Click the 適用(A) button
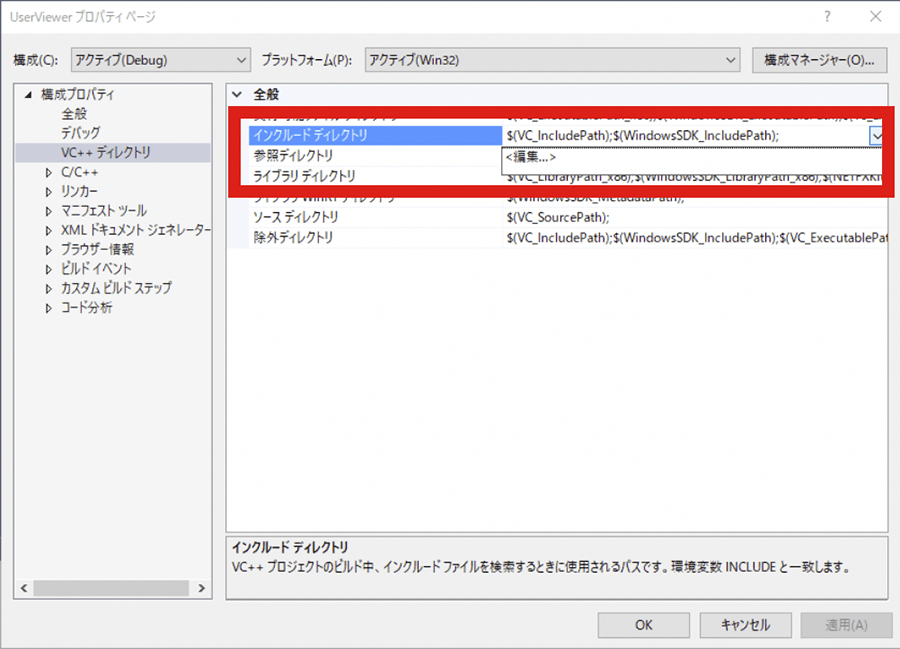Image resolution: width=900 pixels, height=649 pixels. (847, 625)
